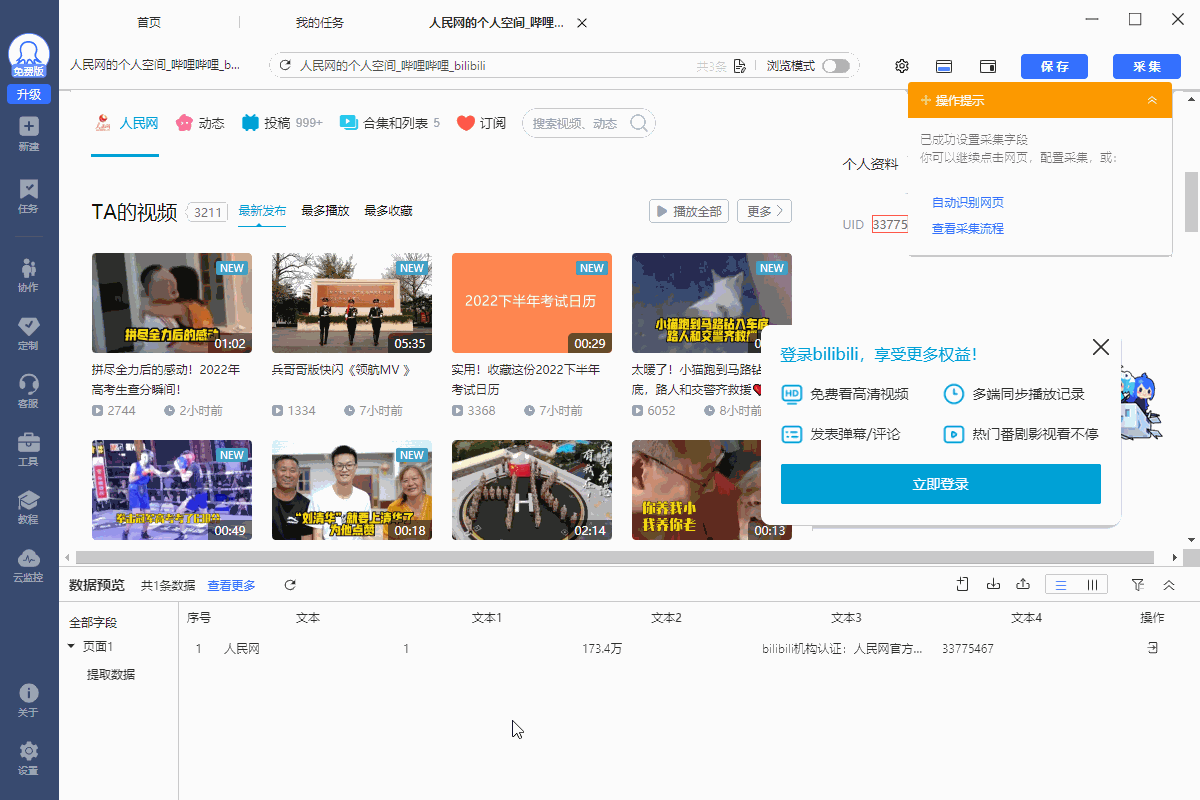Open the 客服 customer service item
The width and height of the screenshot is (1200, 800).
click(28, 391)
